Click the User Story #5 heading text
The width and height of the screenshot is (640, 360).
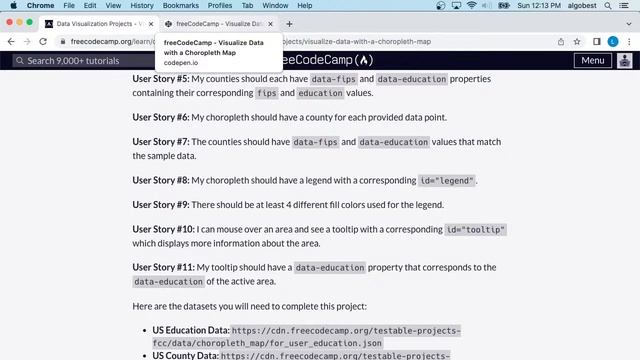(161, 79)
